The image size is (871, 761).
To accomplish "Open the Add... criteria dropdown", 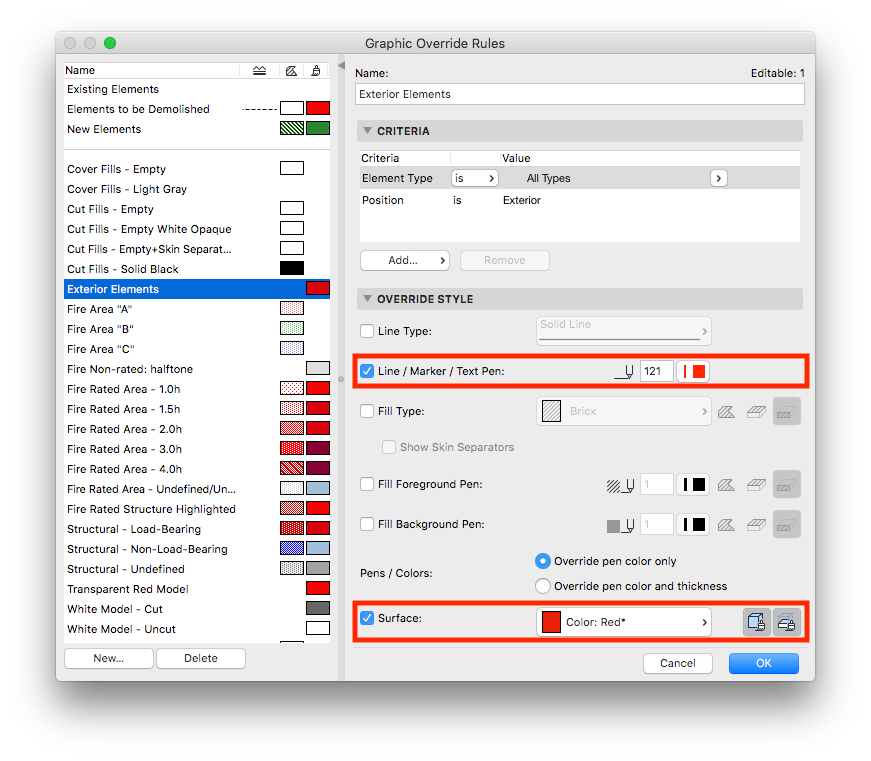I will pyautogui.click(x=405, y=261).
